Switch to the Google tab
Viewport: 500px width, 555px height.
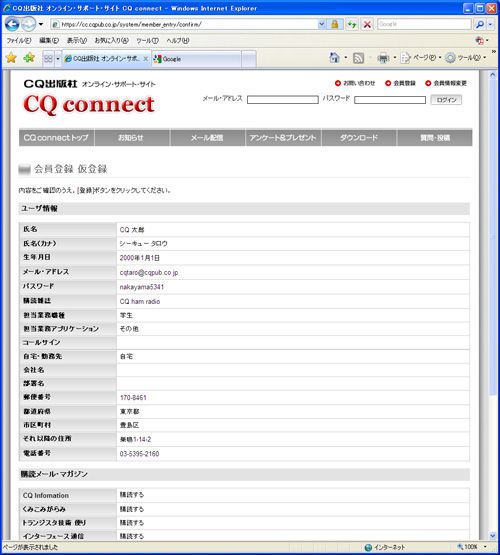196,59
